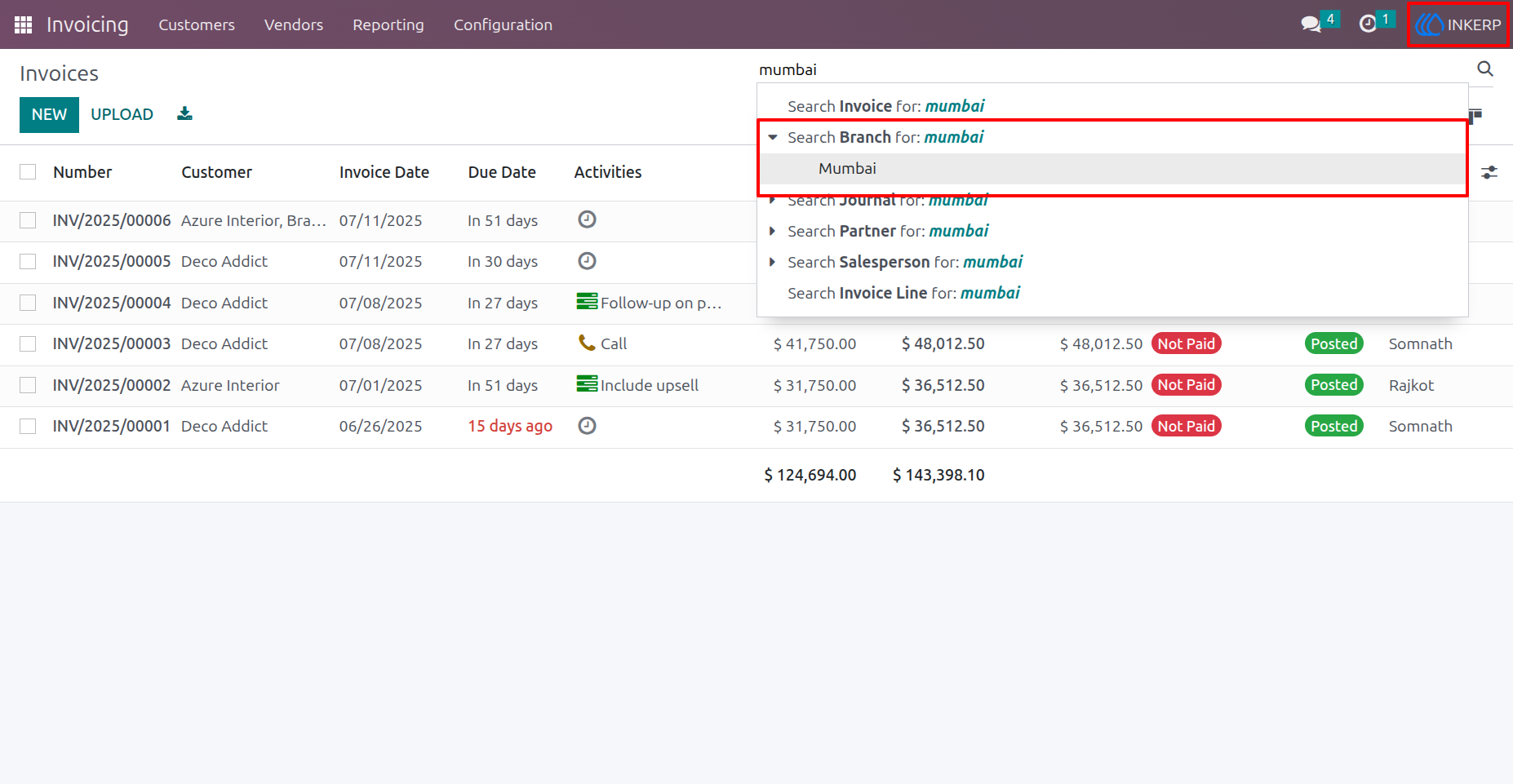Sort by Invoice Date column header

click(x=384, y=172)
